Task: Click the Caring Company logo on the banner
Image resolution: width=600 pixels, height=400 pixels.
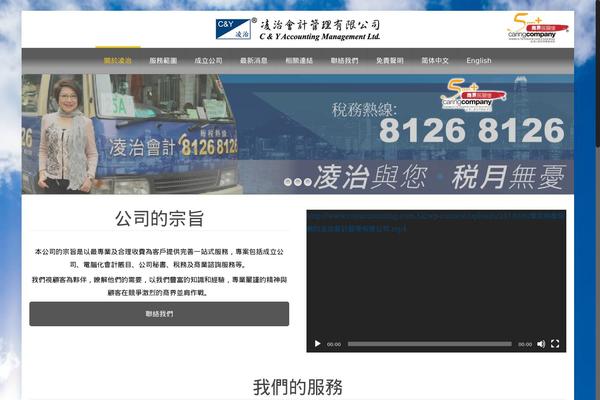Action: (x=473, y=96)
